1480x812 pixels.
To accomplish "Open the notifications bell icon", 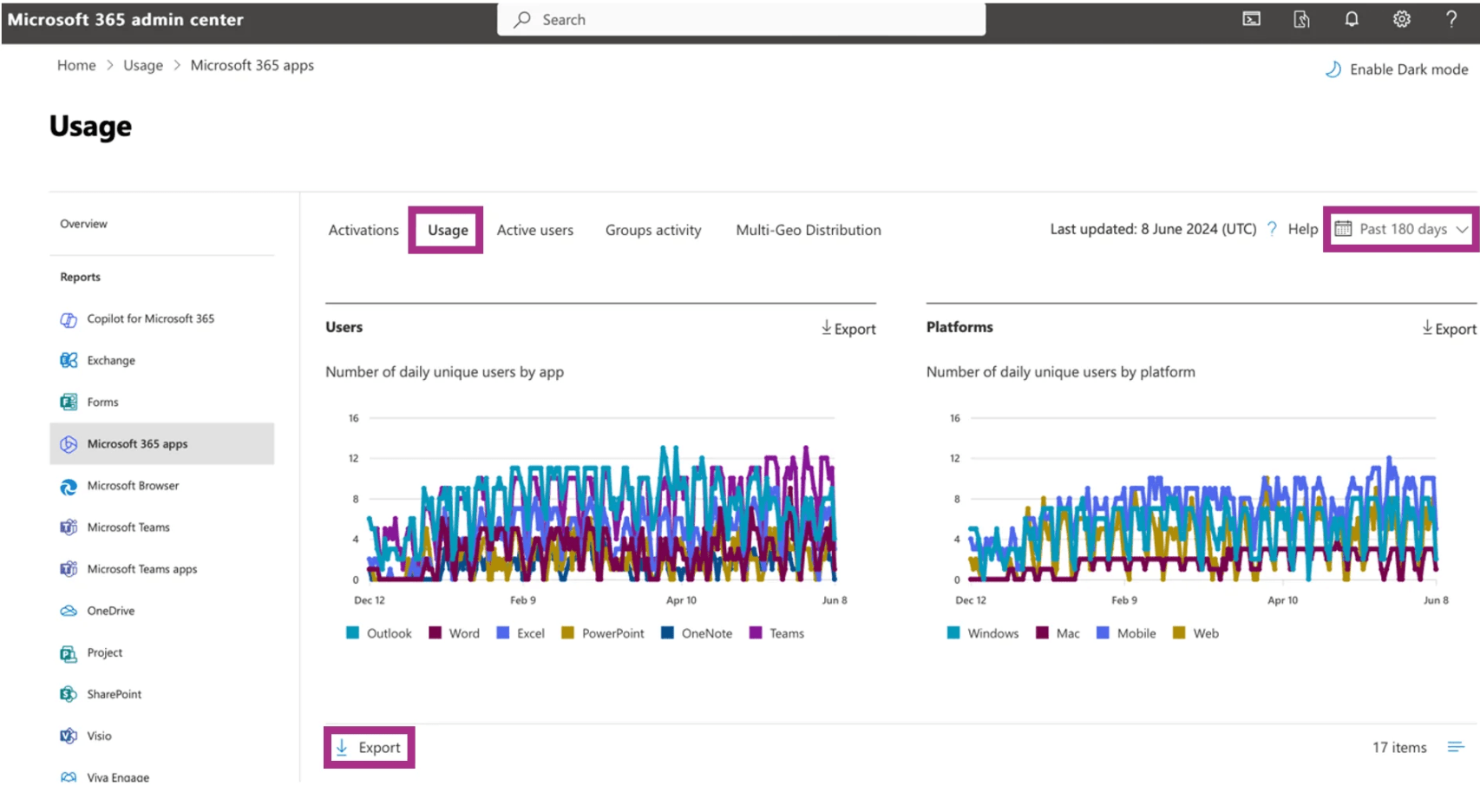I will [1352, 19].
